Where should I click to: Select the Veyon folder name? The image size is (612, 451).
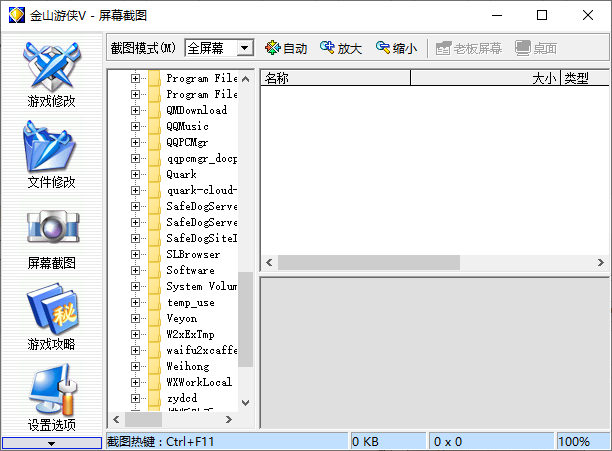click(182, 318)
